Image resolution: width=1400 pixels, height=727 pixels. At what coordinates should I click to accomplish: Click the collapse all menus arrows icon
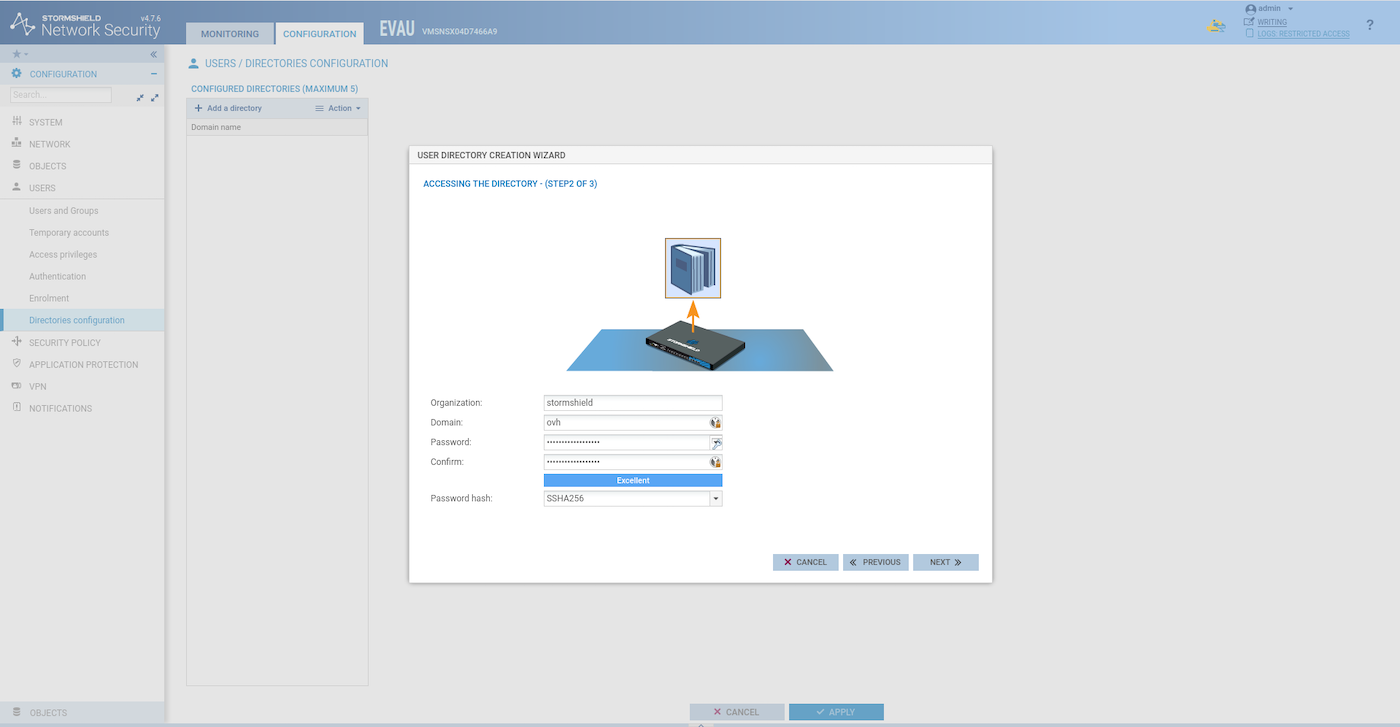(140, 97)
